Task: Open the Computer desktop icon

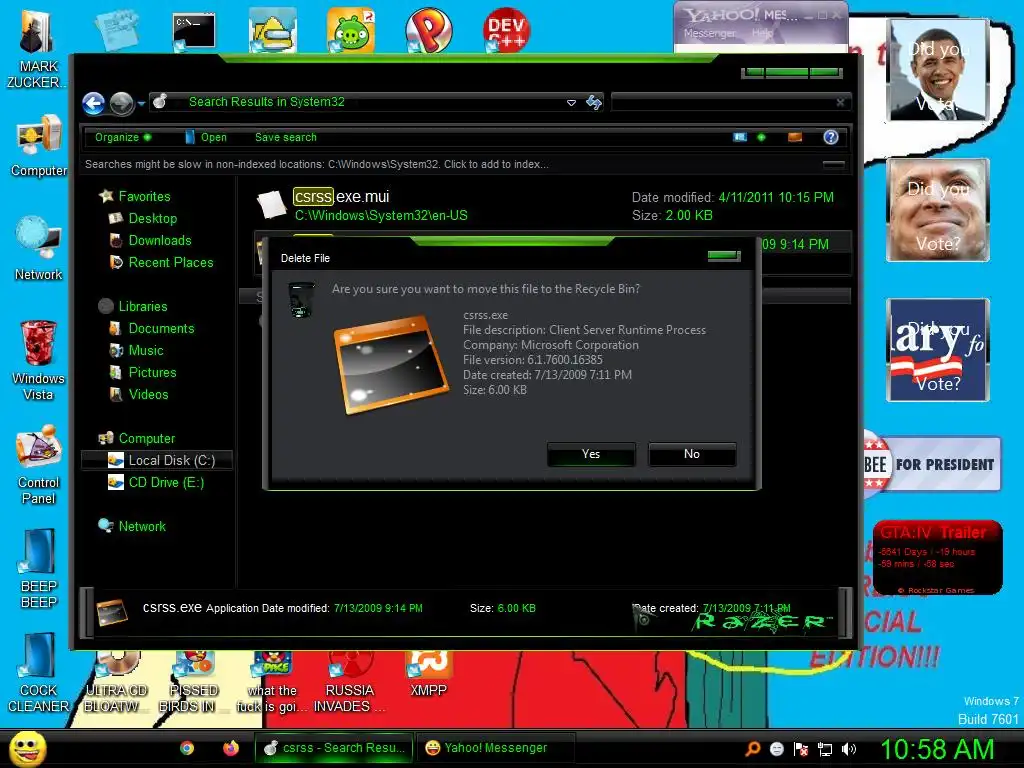Action: 39,146
